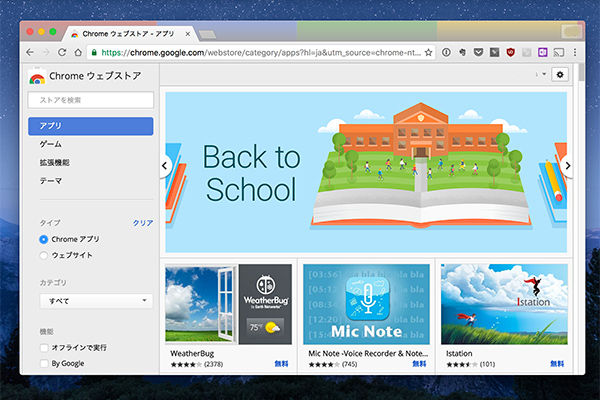Screen dimensions: 600x400
Task: Close the Chrome ウェブストア tab
Action: [x=188, y=34]
